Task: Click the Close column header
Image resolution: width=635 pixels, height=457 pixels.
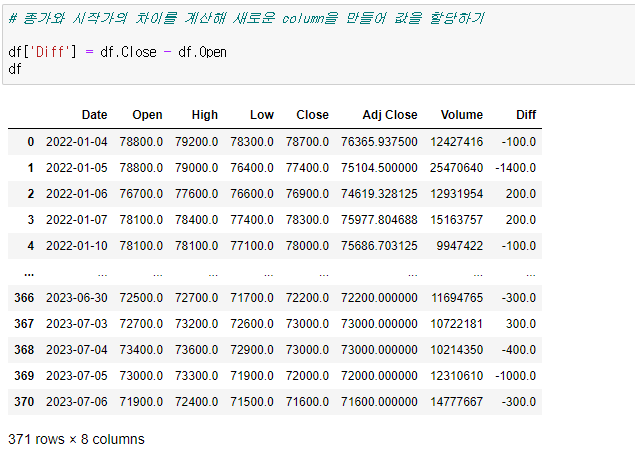Action: point(312,115)
